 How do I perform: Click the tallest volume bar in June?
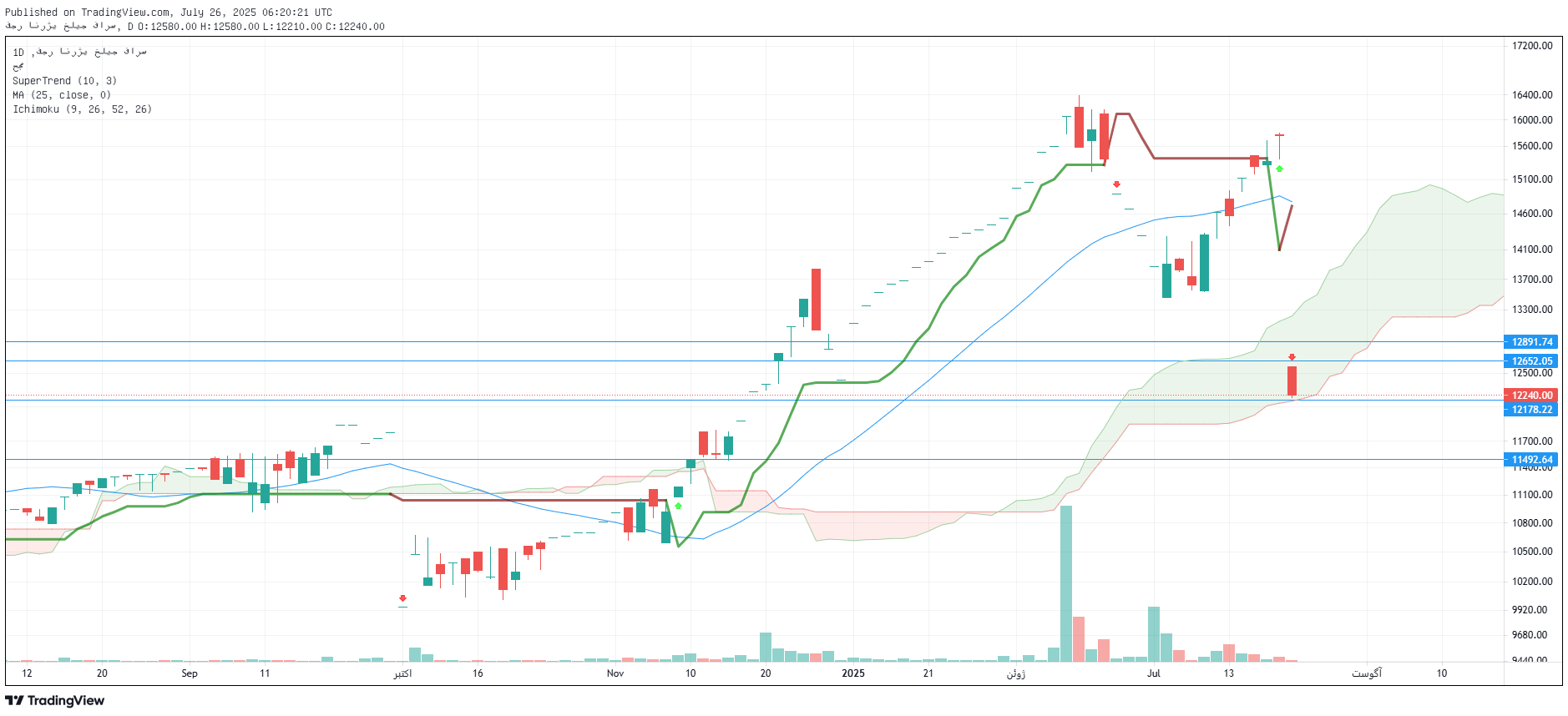(1066, 582)
